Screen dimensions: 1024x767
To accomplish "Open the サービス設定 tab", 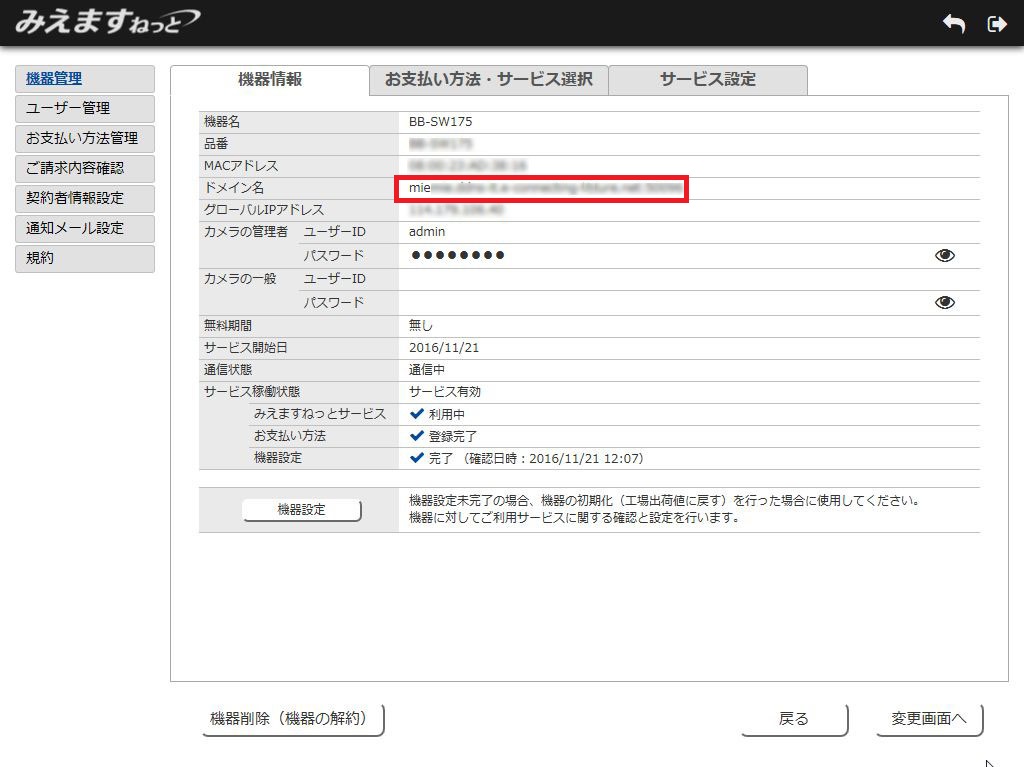I will tap(707, 80).
